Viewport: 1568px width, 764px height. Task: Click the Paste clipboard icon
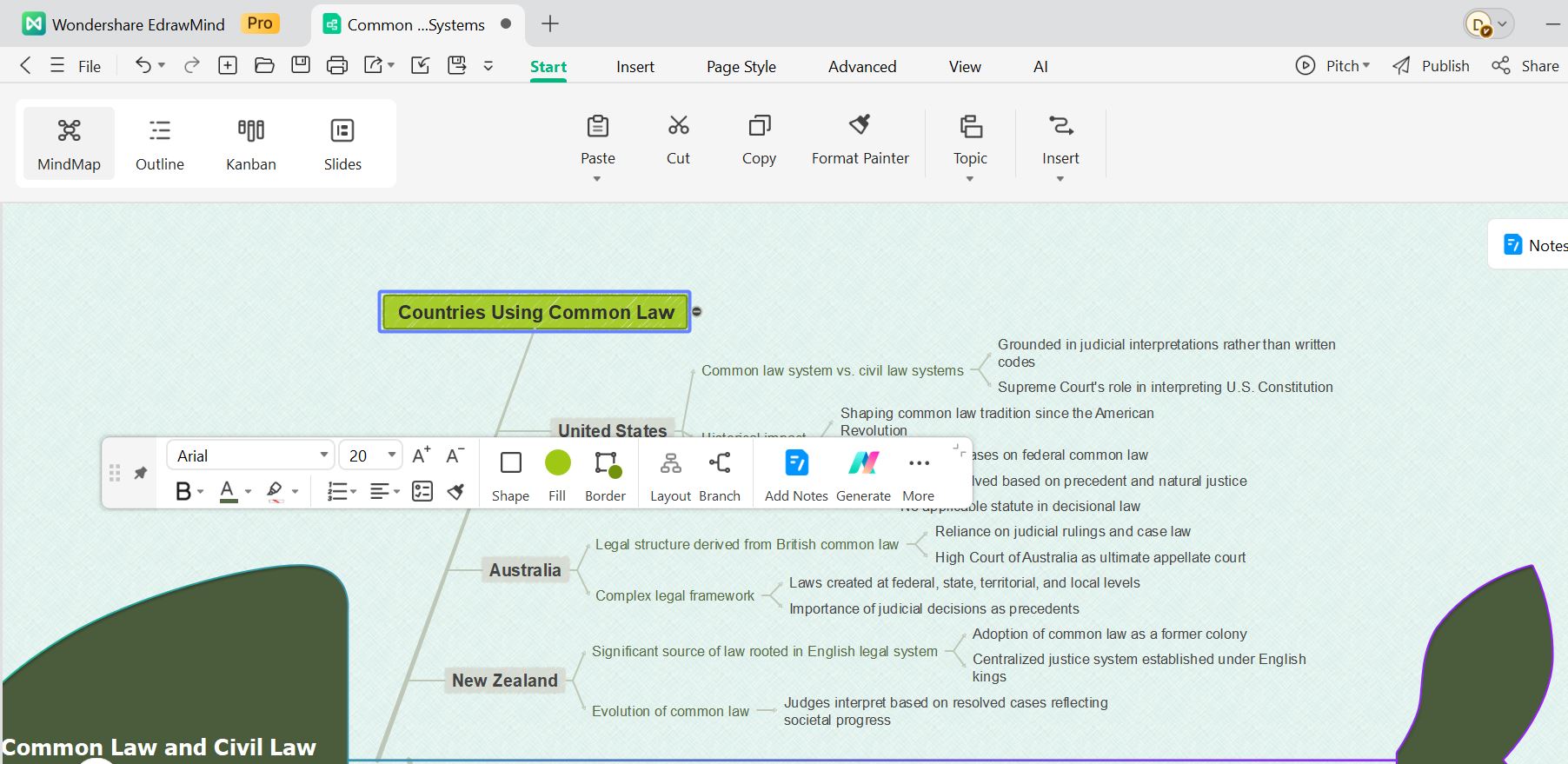(598, 126)
